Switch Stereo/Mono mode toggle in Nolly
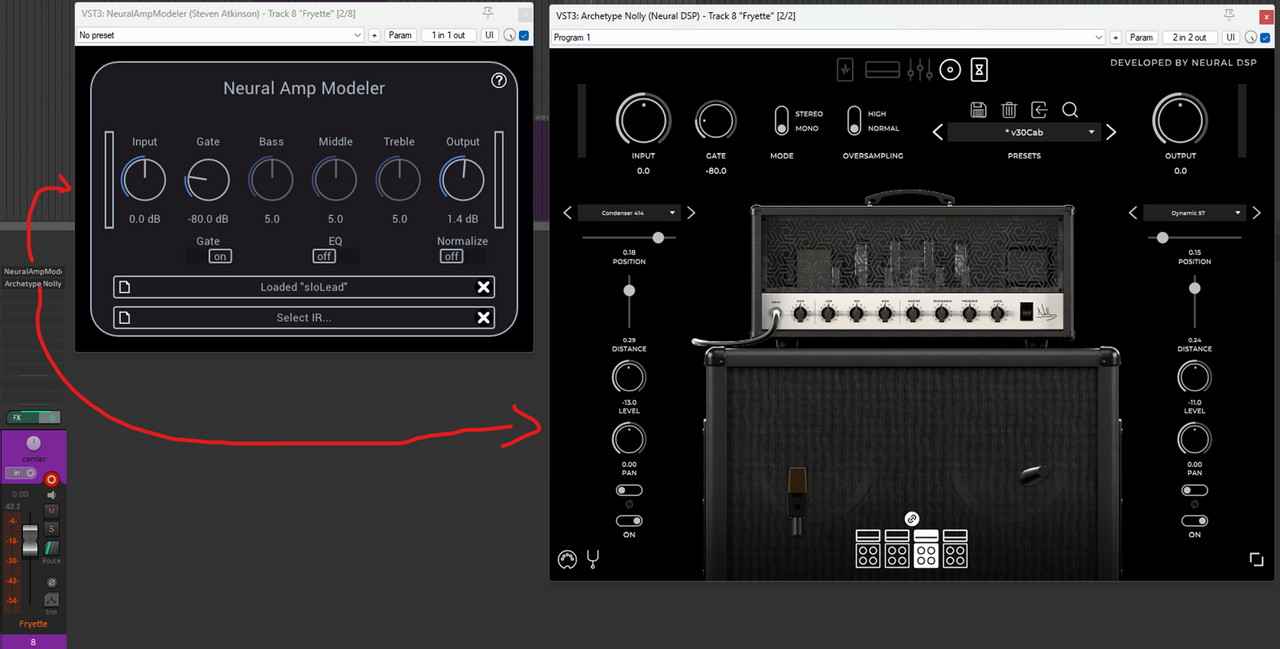This screenshot has width=1280, height=649. (x=782, y=121)
